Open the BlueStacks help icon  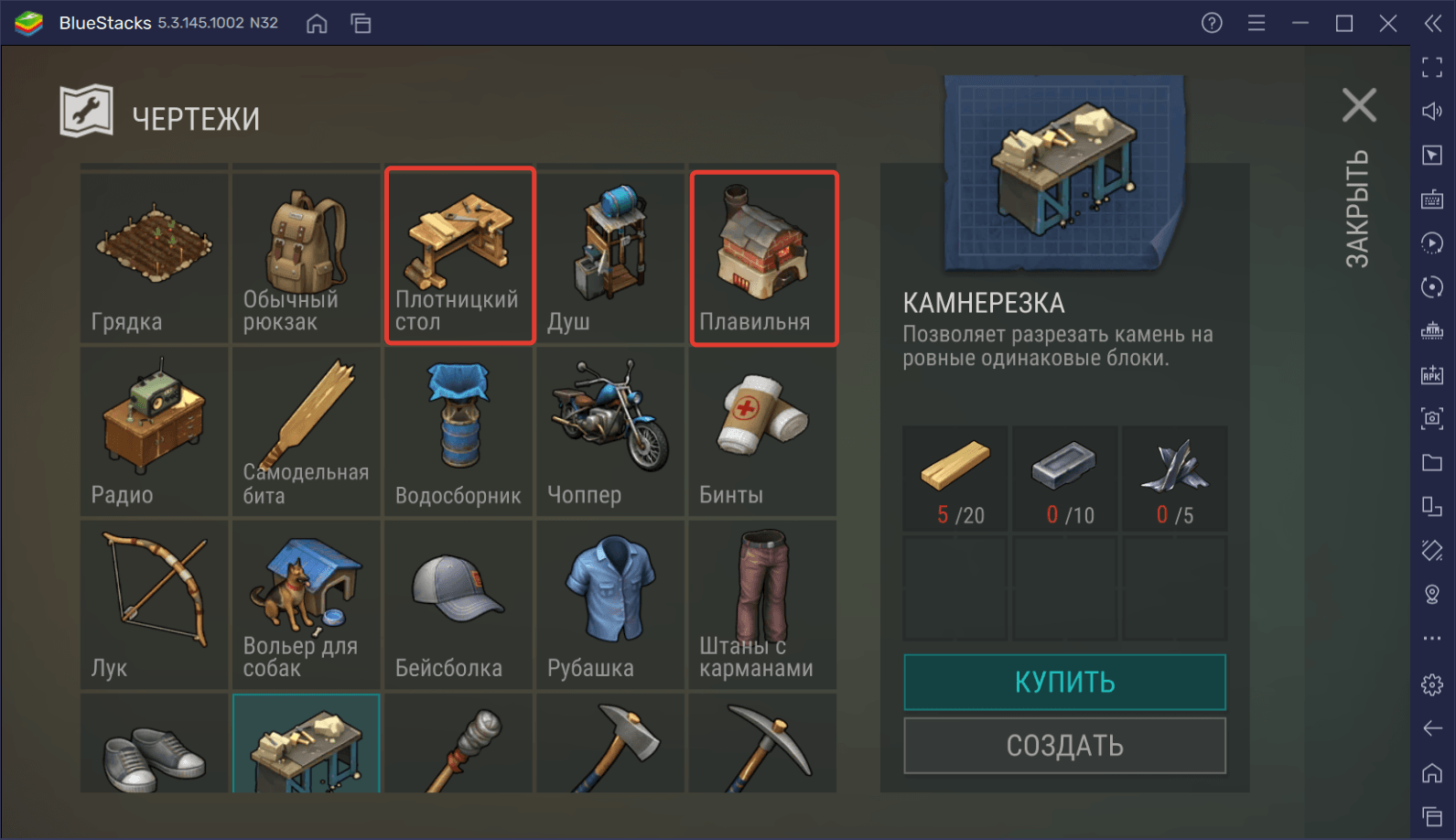point(1212,23)
